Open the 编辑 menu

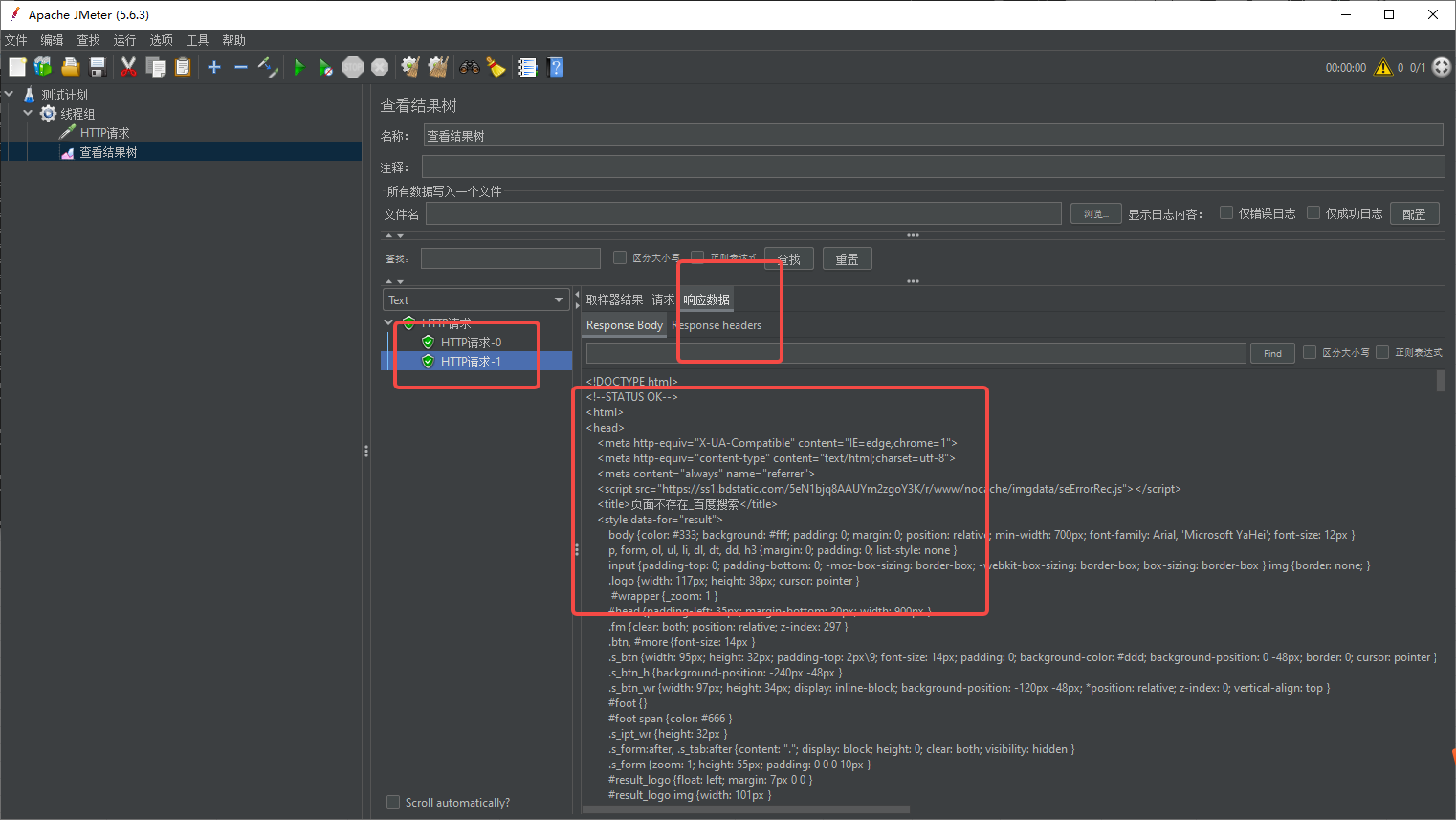53,40
